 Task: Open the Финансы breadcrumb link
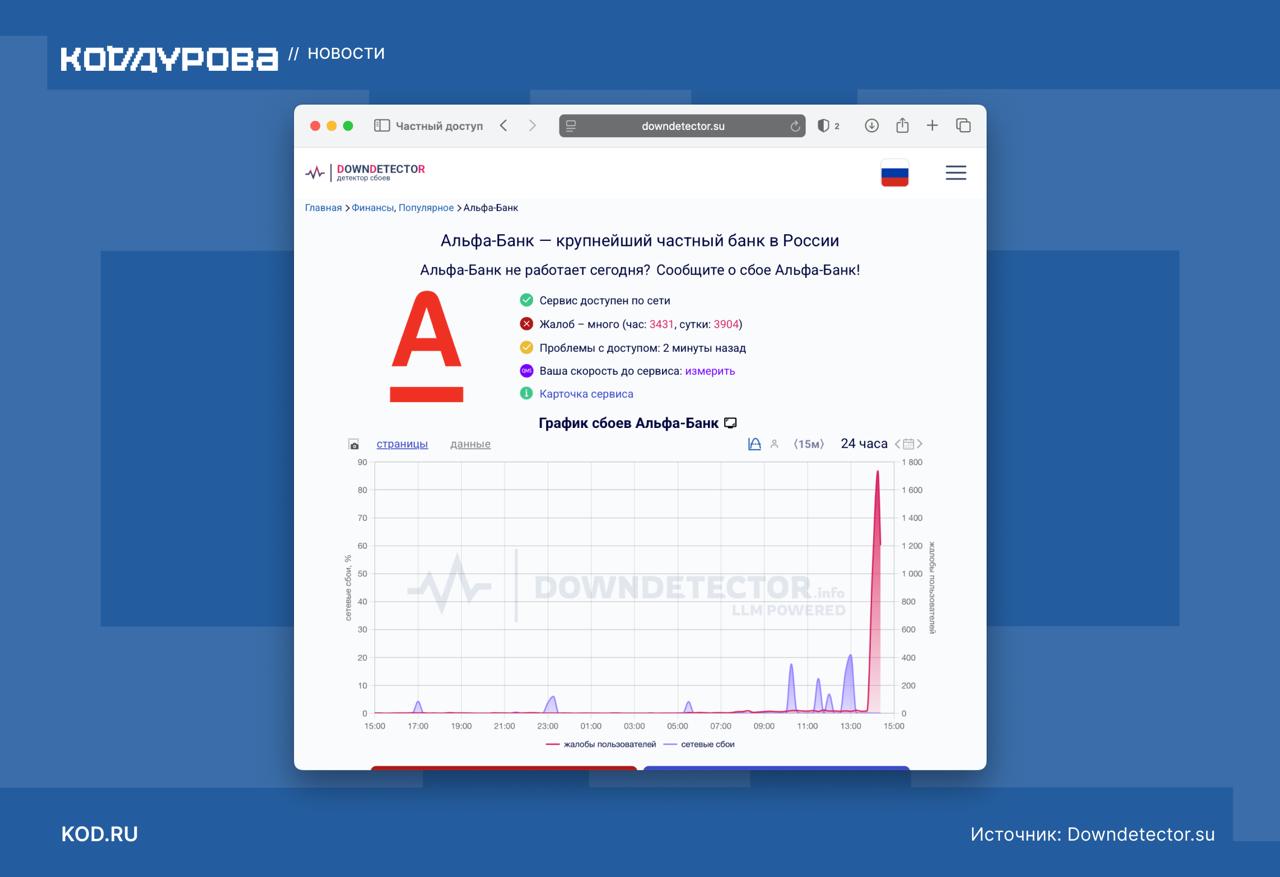click(x=372, y=208)
